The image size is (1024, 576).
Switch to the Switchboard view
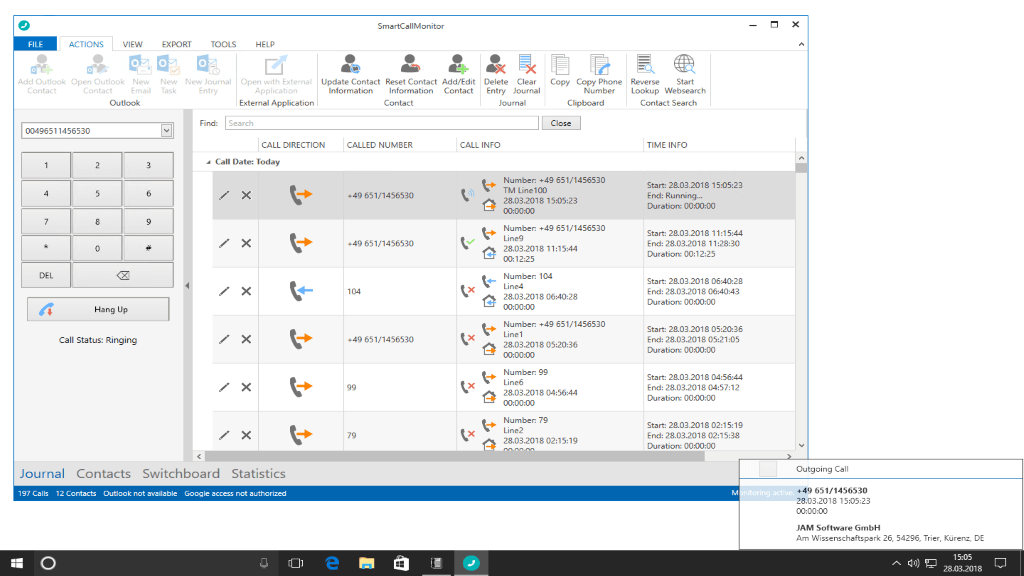(x=181, y=473)
